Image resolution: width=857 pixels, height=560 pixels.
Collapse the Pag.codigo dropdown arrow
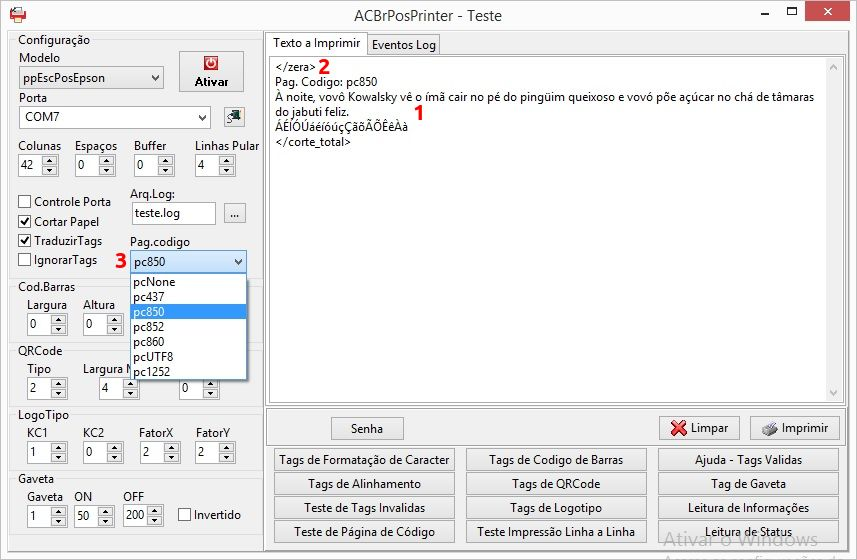coord(238,262)
